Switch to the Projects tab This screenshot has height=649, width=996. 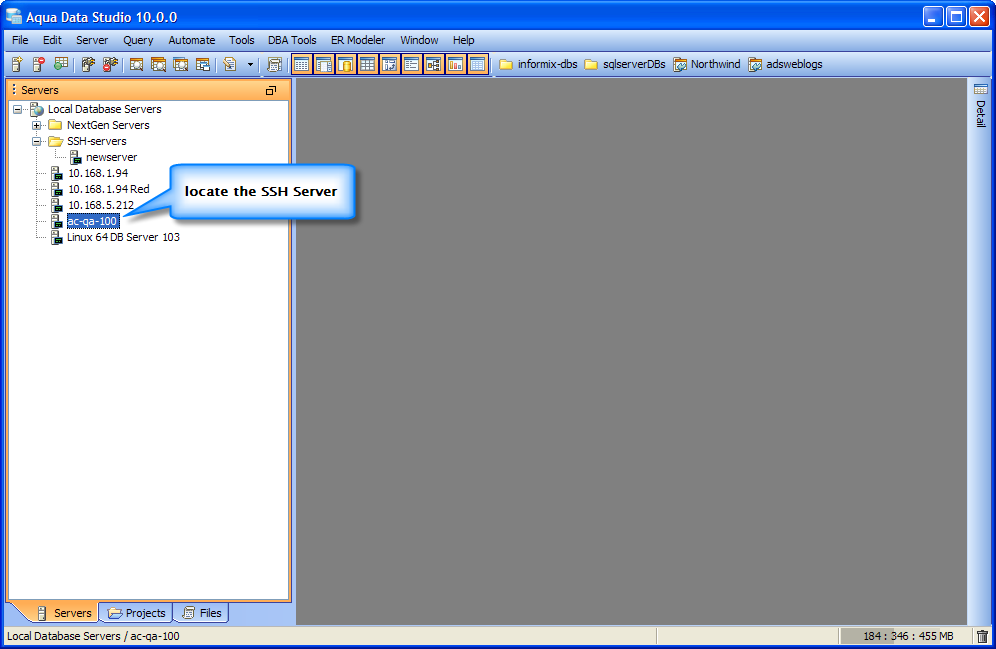(137, 613)
